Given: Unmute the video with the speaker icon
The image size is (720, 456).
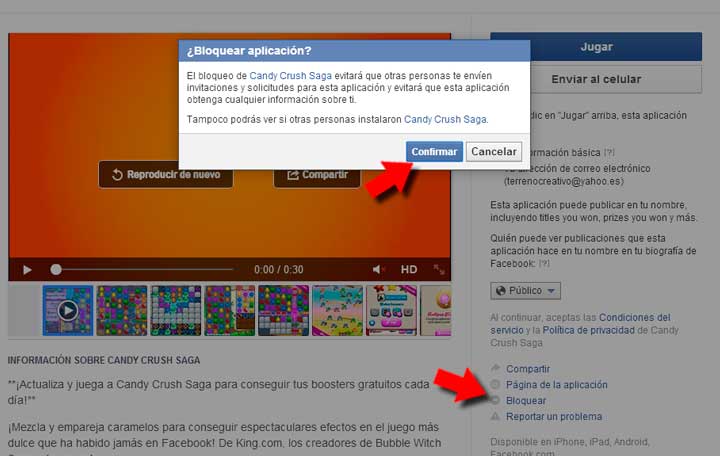Looking at the screenshot, I should click(x=380, y=269).
